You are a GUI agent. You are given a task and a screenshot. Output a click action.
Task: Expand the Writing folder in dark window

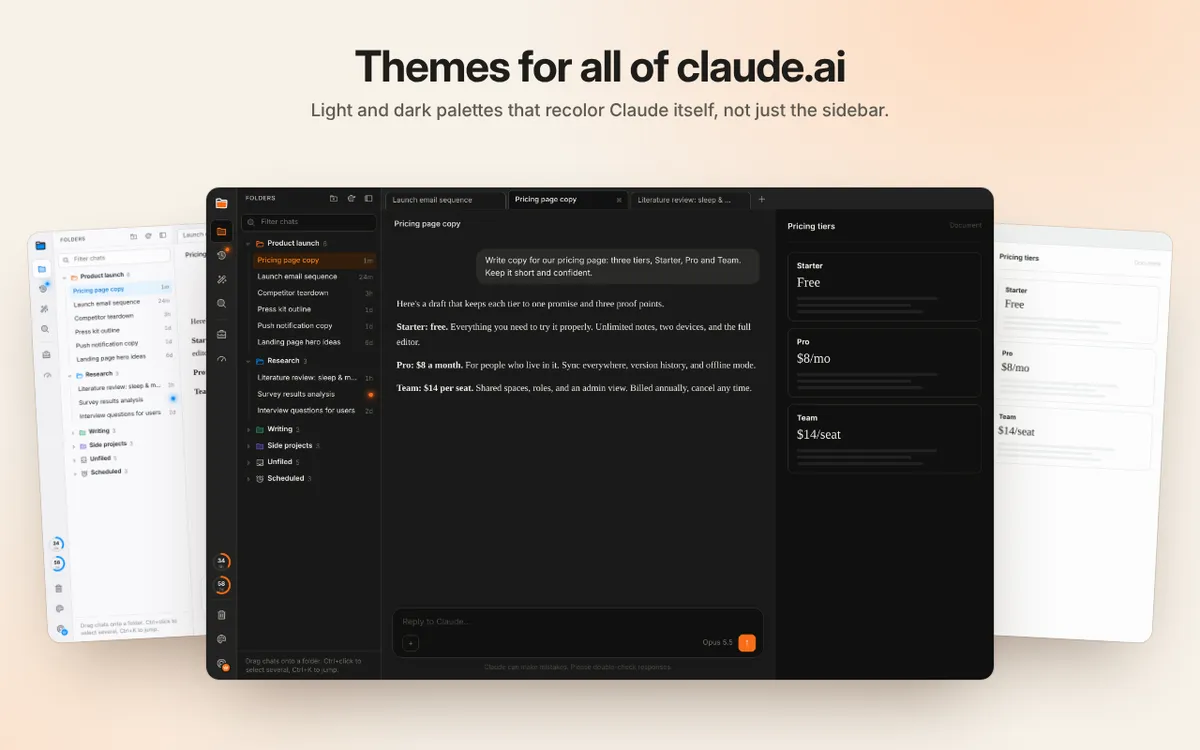pos(249,430)
